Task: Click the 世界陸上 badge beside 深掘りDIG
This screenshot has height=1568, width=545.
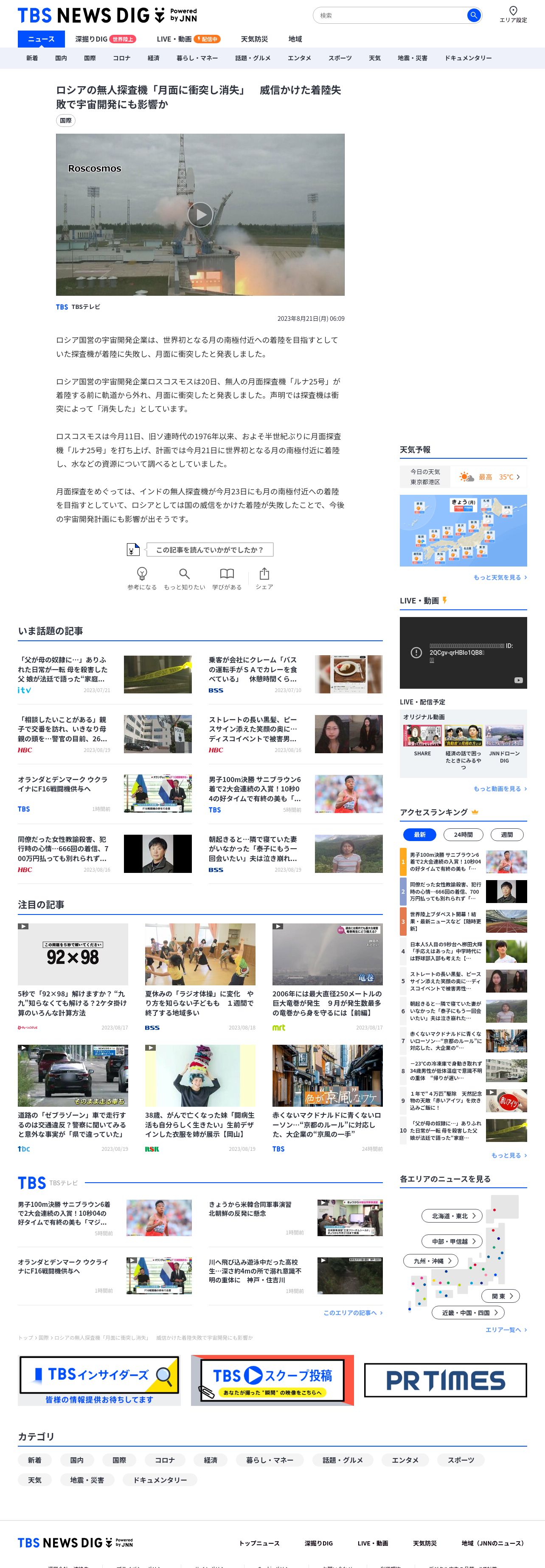Action: [123, 39]
